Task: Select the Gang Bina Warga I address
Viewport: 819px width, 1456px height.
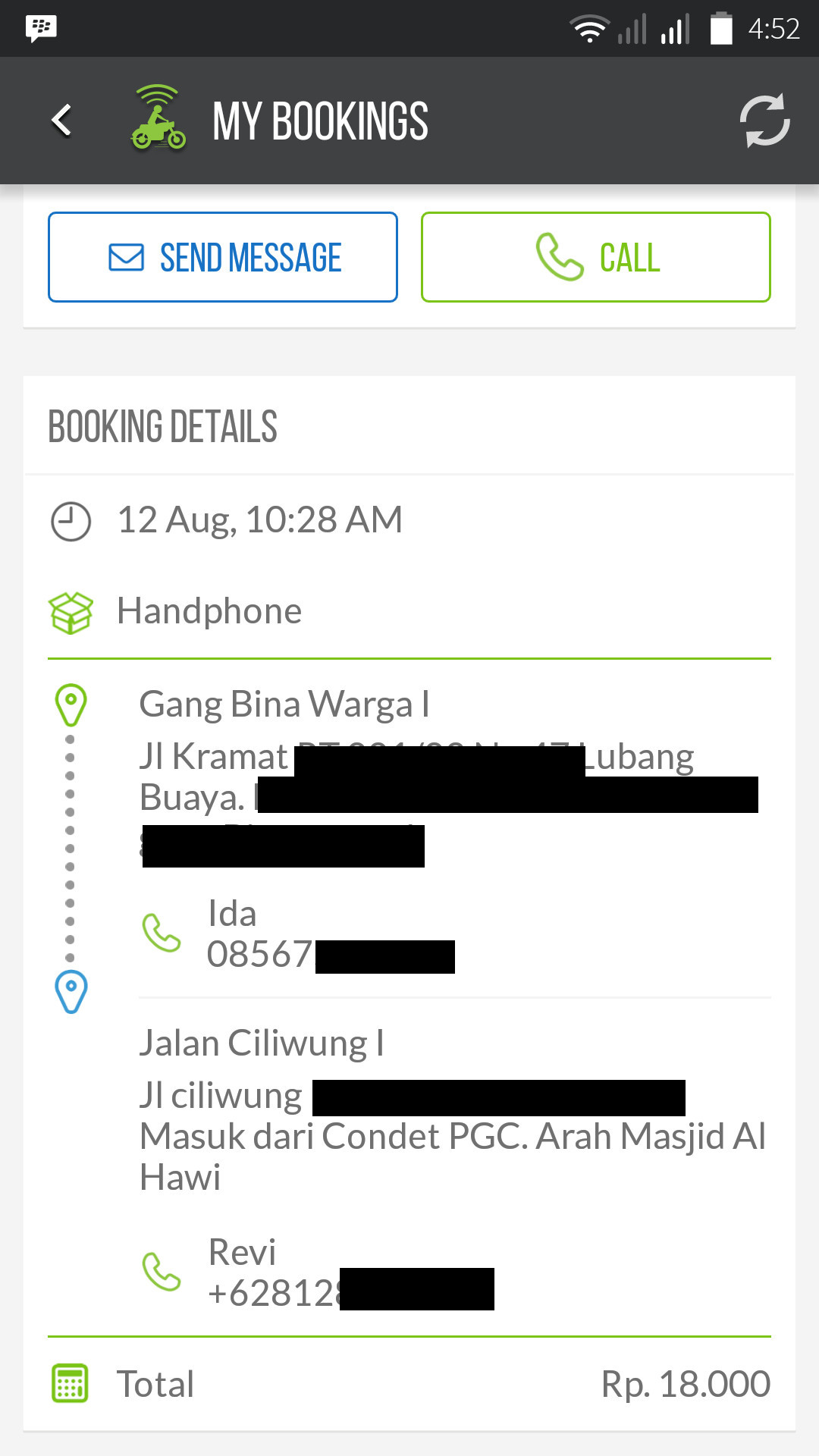Action: click(284, 704)
